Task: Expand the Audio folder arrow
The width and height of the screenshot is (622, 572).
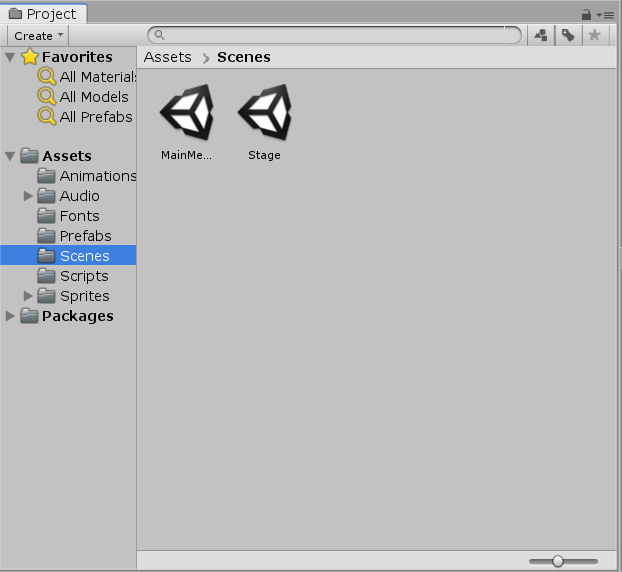Action: 28,196
